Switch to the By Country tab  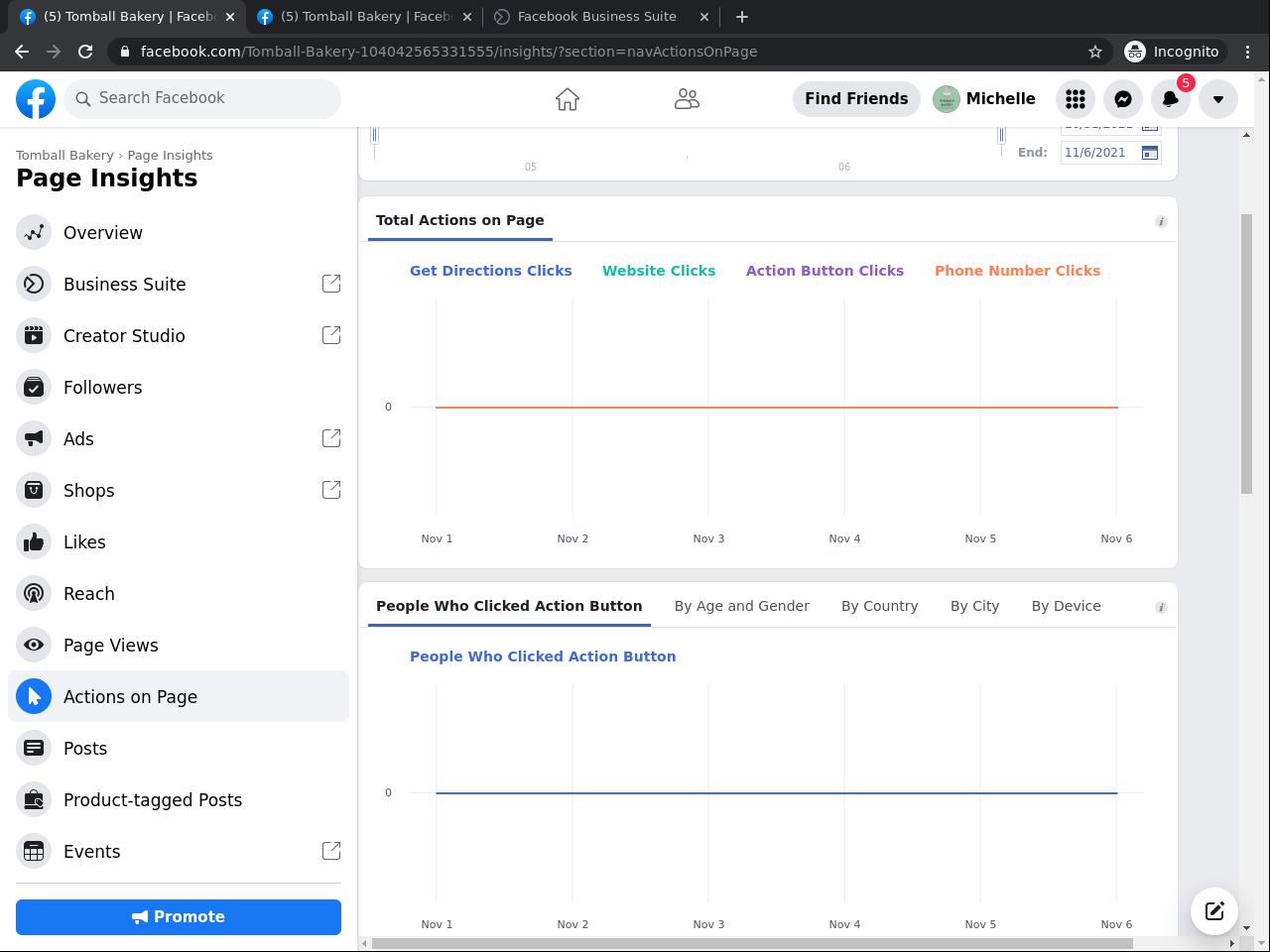coord(879,606)
